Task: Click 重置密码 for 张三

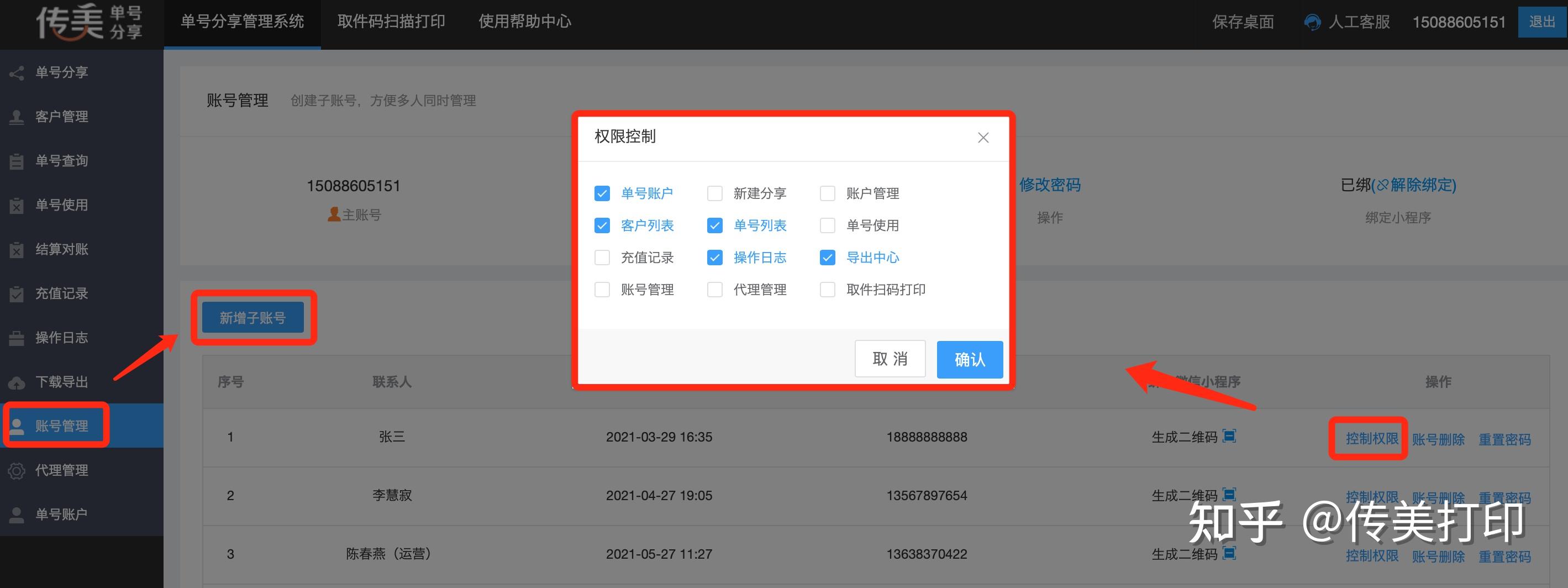Action: (1504, 439)
